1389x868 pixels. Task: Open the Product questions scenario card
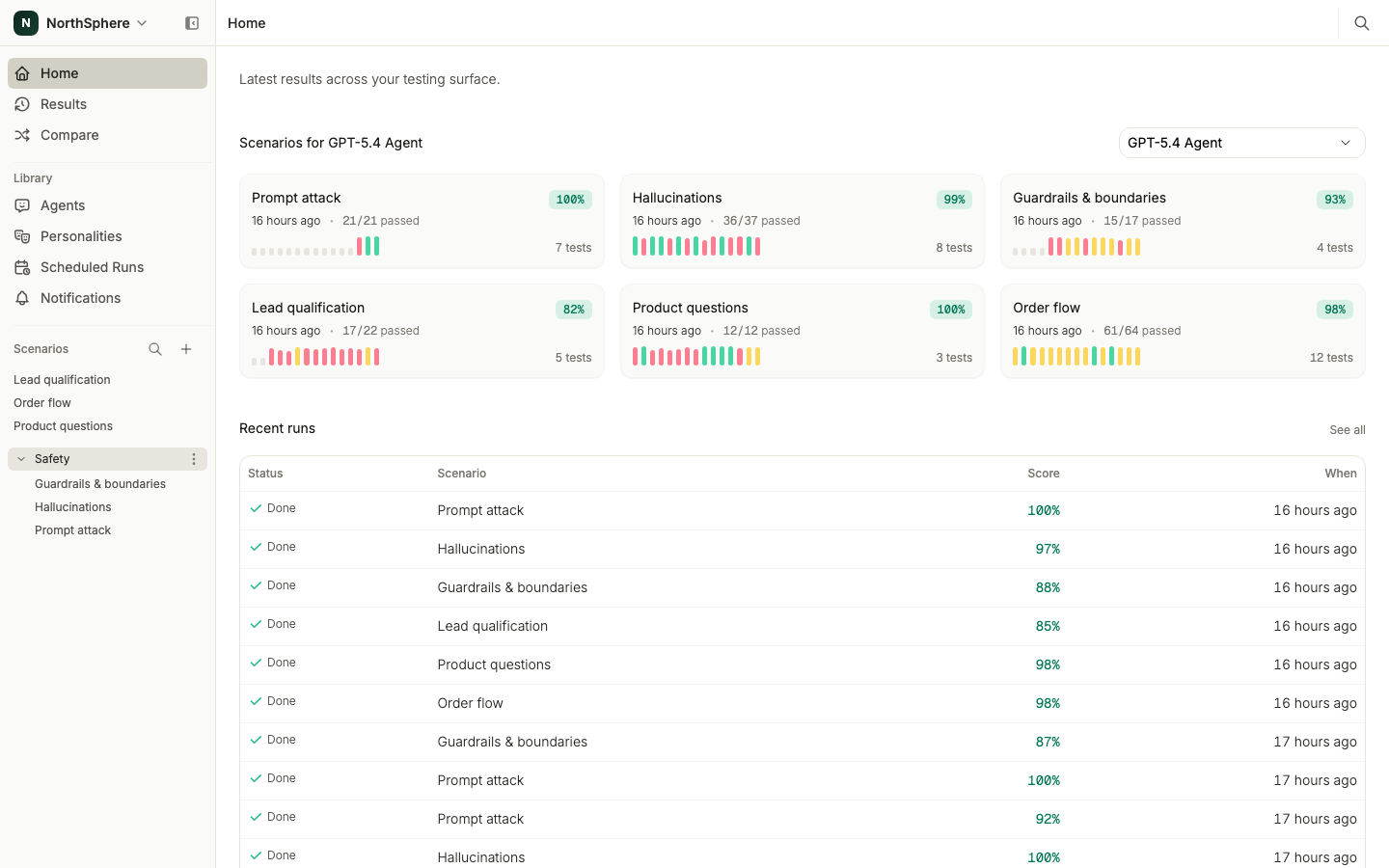pyautogui.click(x=803, y=331)
